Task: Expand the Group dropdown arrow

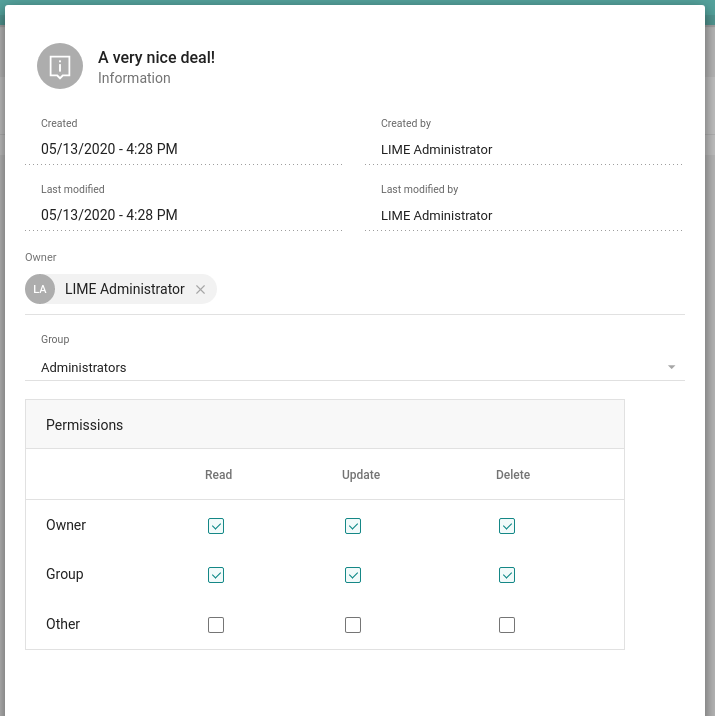Action: [671, 367]
